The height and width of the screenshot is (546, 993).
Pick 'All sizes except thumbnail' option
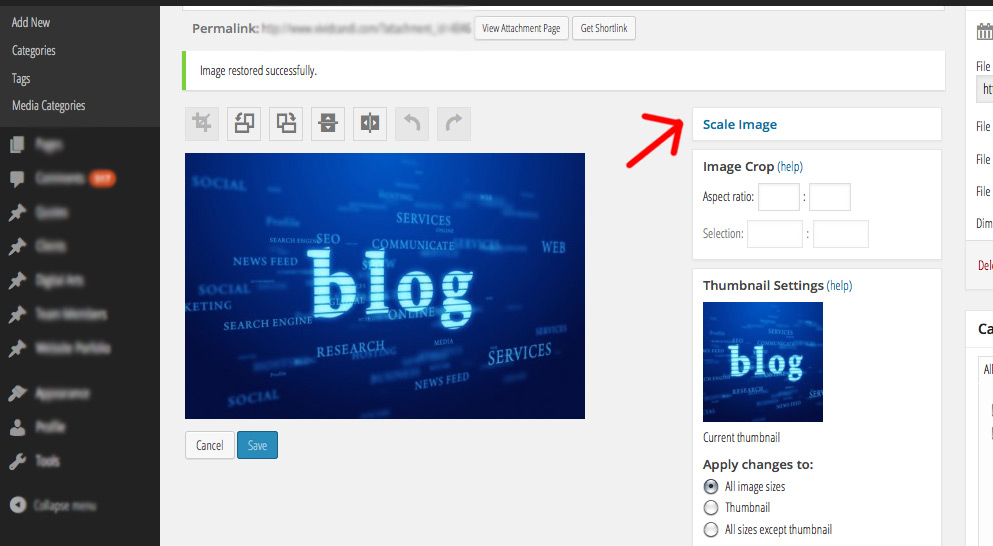click(x=711, y=530)
